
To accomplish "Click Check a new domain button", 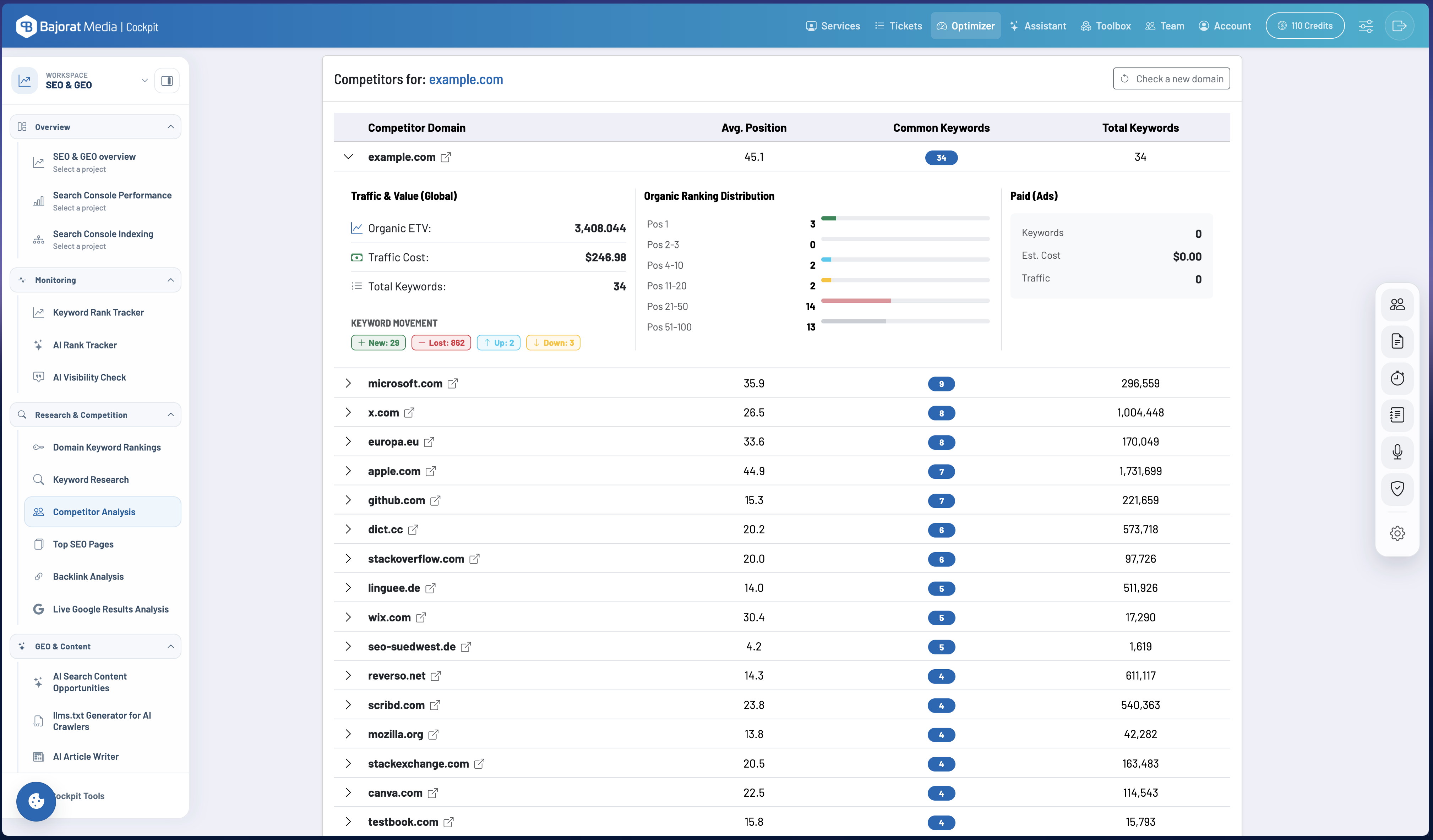I will pyautogui.click(x=1171, y=79).
